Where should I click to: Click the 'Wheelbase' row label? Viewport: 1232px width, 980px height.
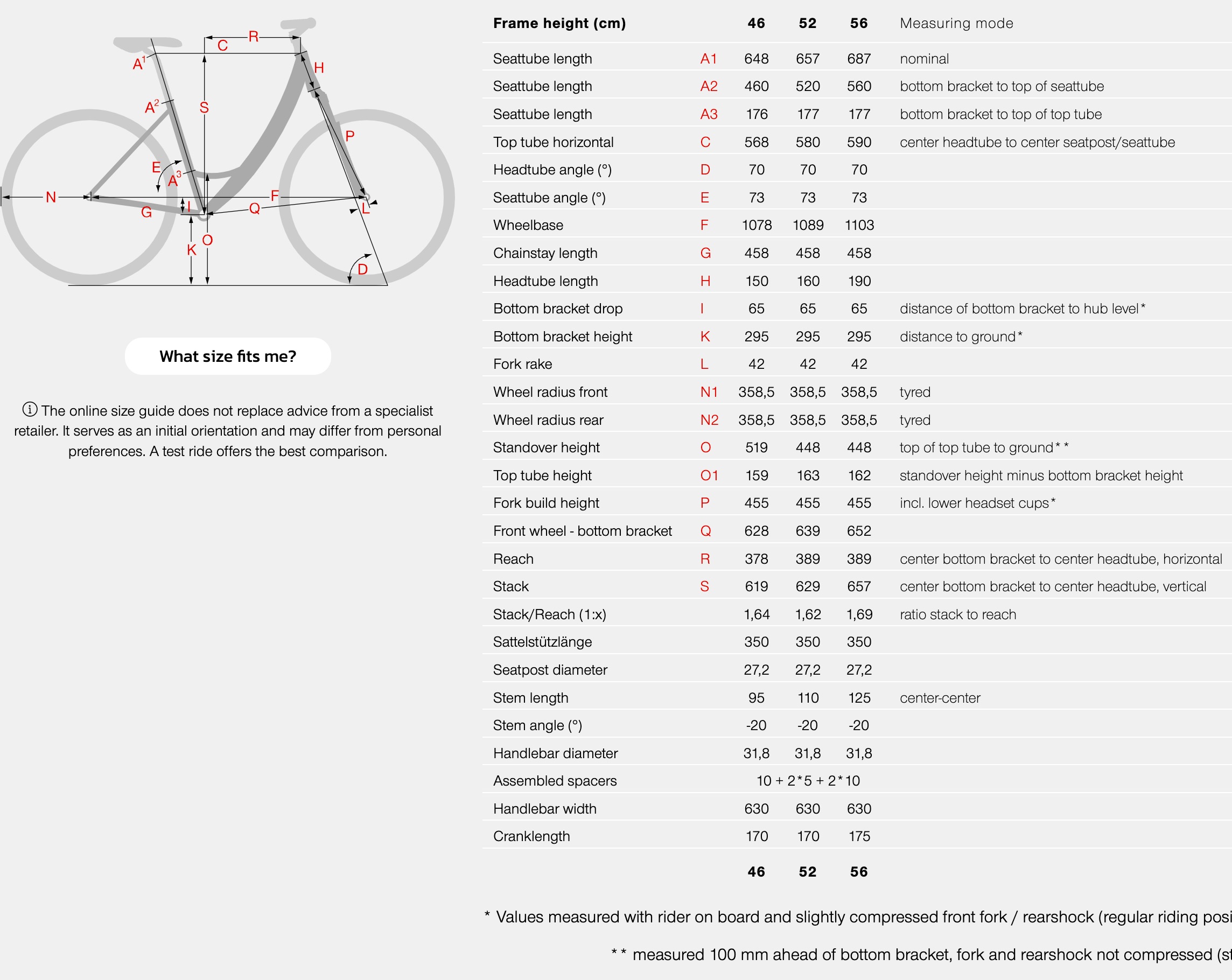click(528, 225)
